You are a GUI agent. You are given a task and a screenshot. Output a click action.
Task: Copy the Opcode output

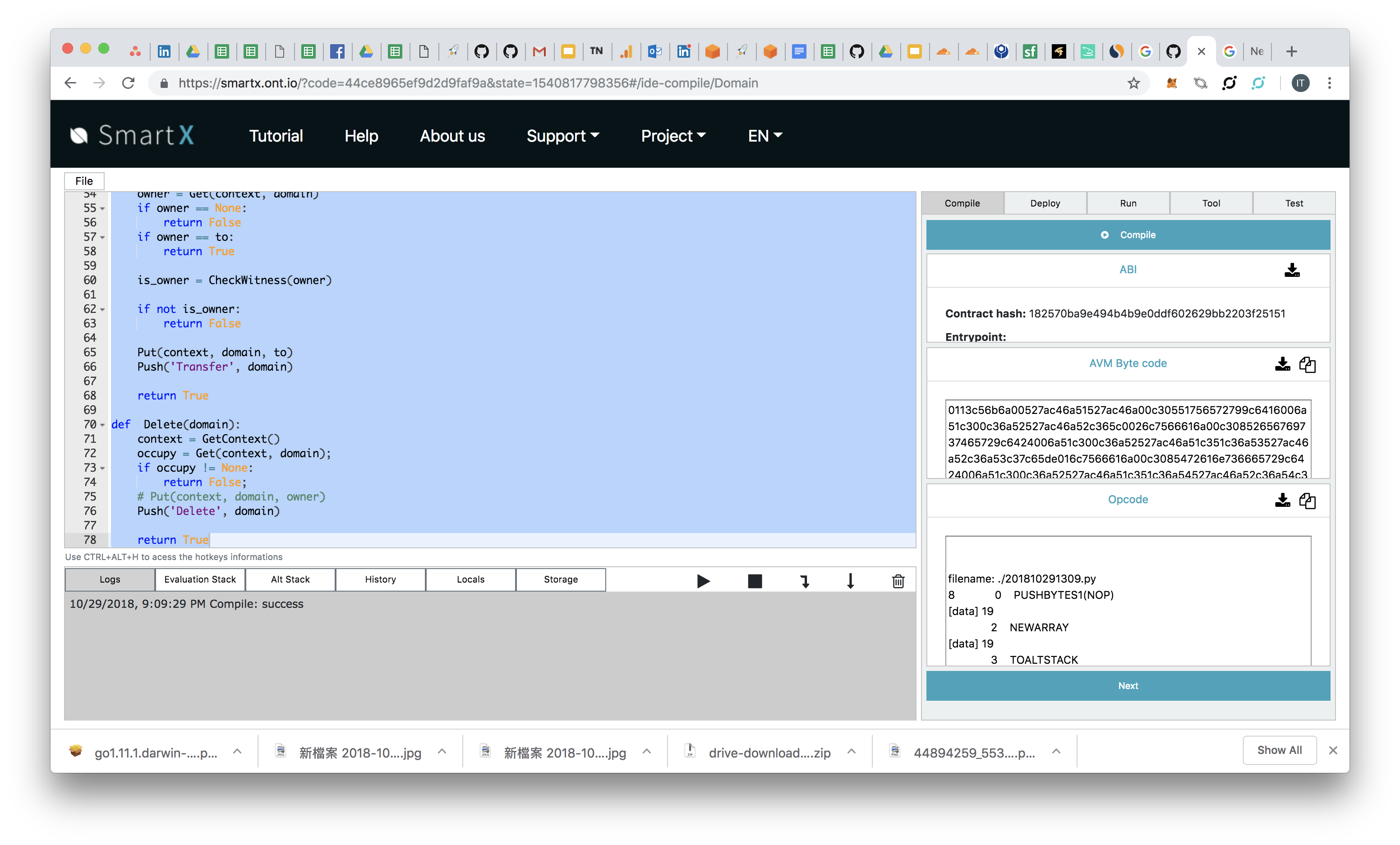click(x=1307, y=501)
